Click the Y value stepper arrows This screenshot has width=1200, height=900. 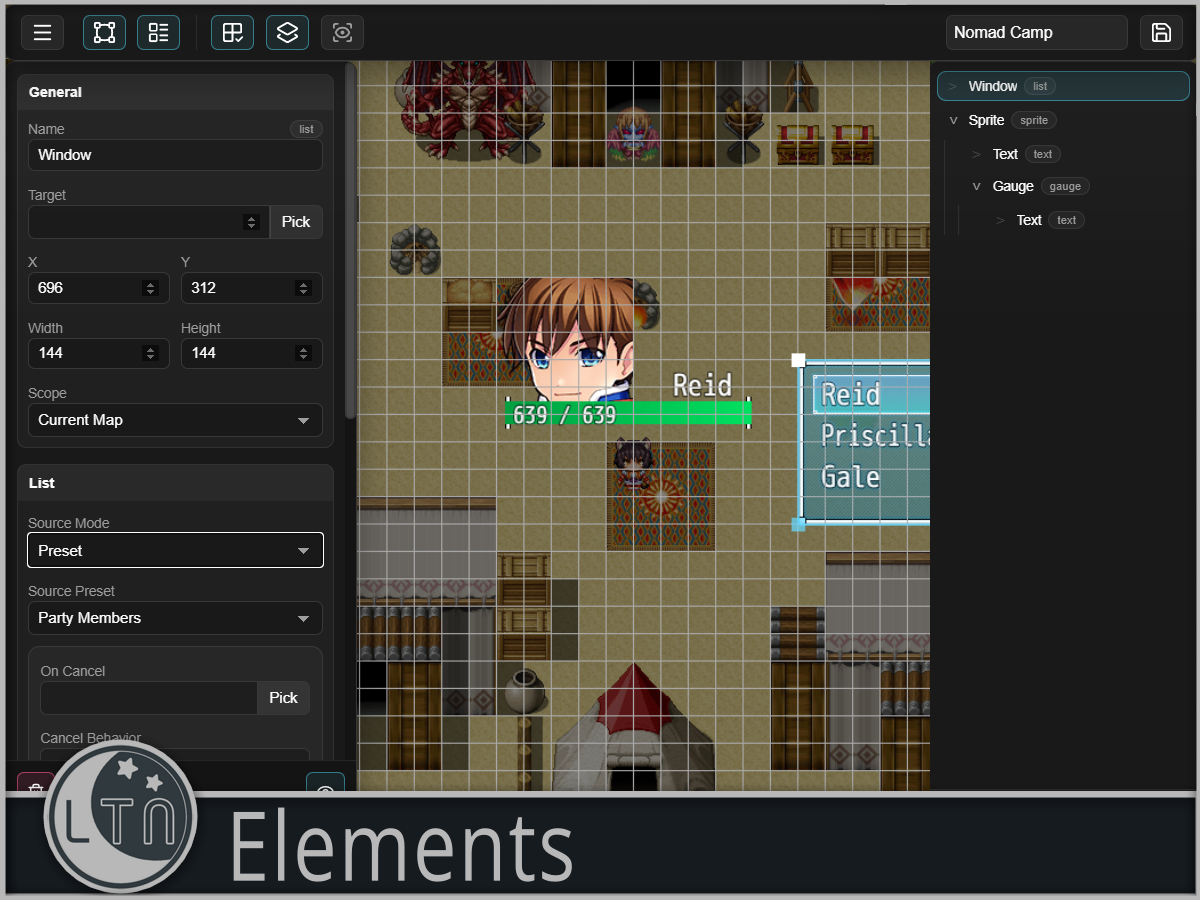tap(304, 288)
